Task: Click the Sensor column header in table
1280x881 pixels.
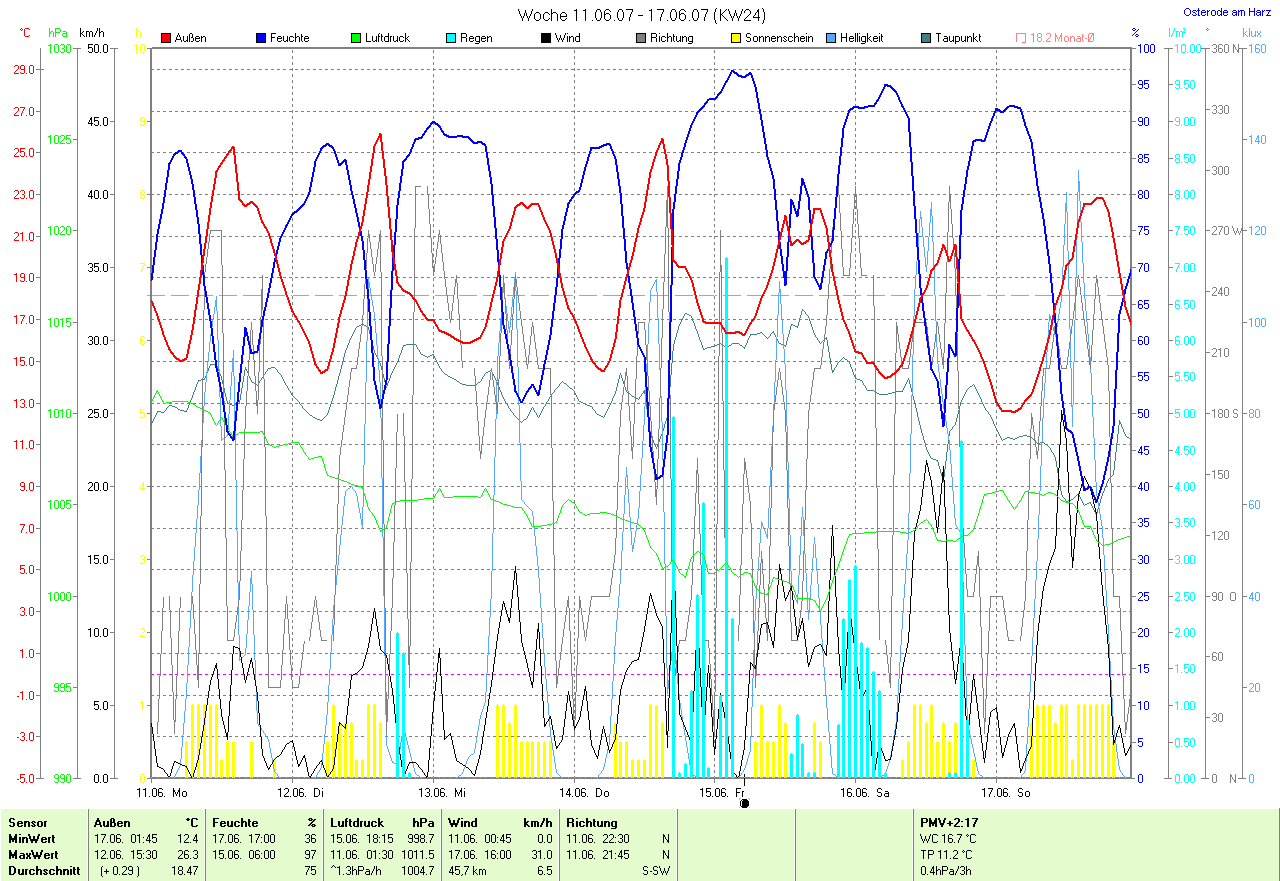Action: click(27, 822)
